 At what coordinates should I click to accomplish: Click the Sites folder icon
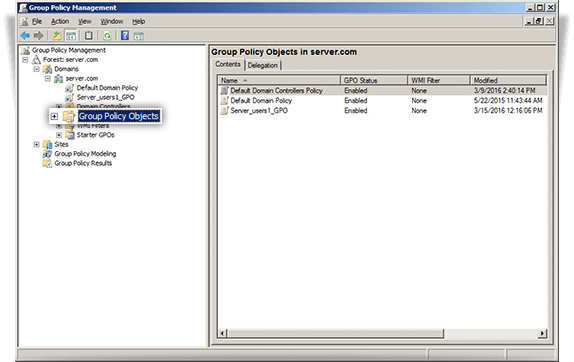tap(48, 145)
